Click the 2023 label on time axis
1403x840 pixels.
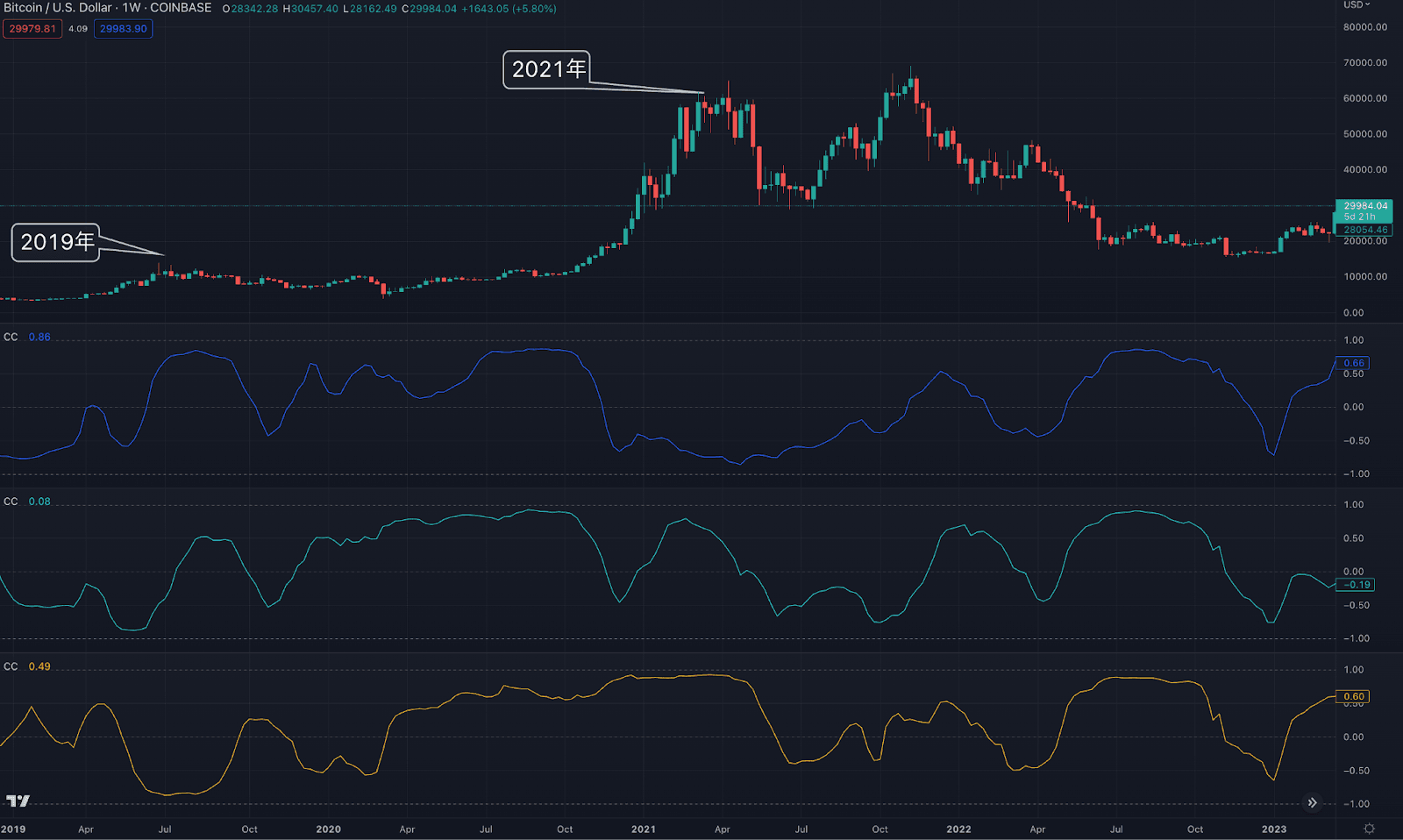[1273, 829]
